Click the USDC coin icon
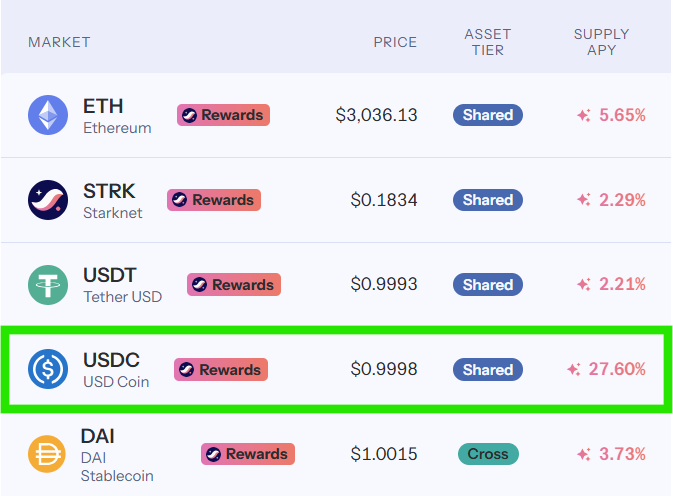 coord(48,370)
